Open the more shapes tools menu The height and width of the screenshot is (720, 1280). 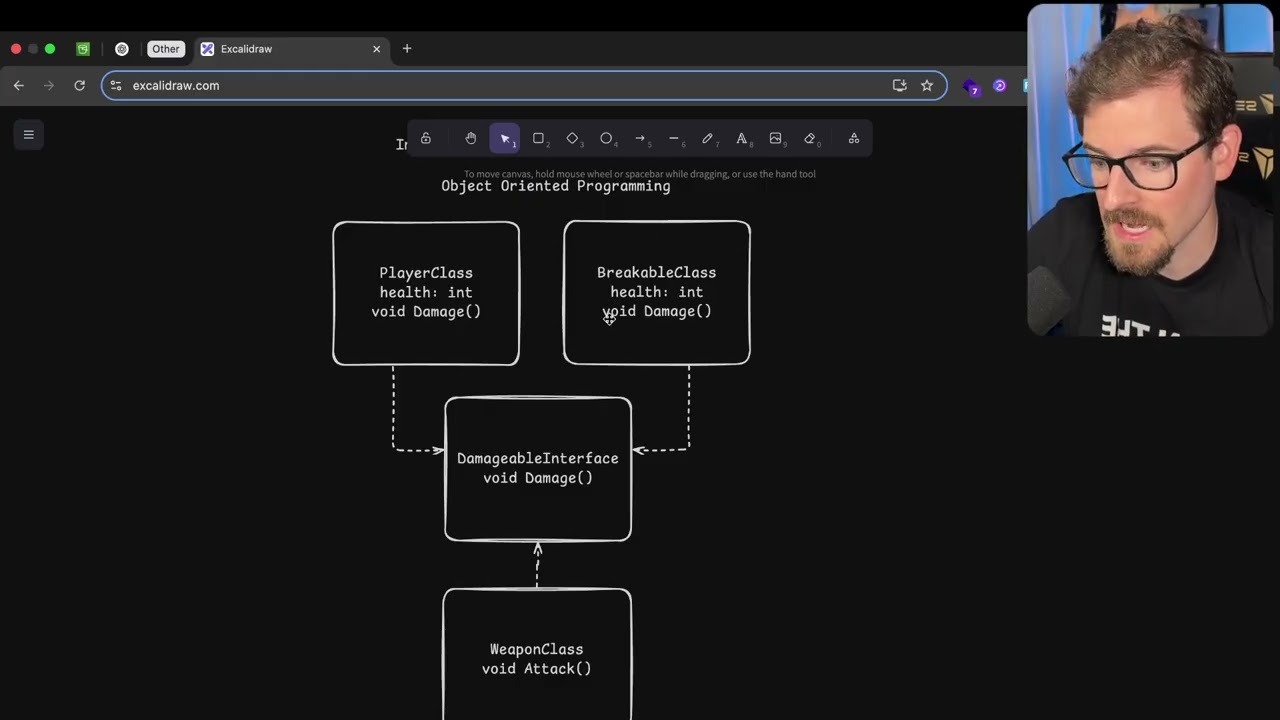(x=854, y=139)
